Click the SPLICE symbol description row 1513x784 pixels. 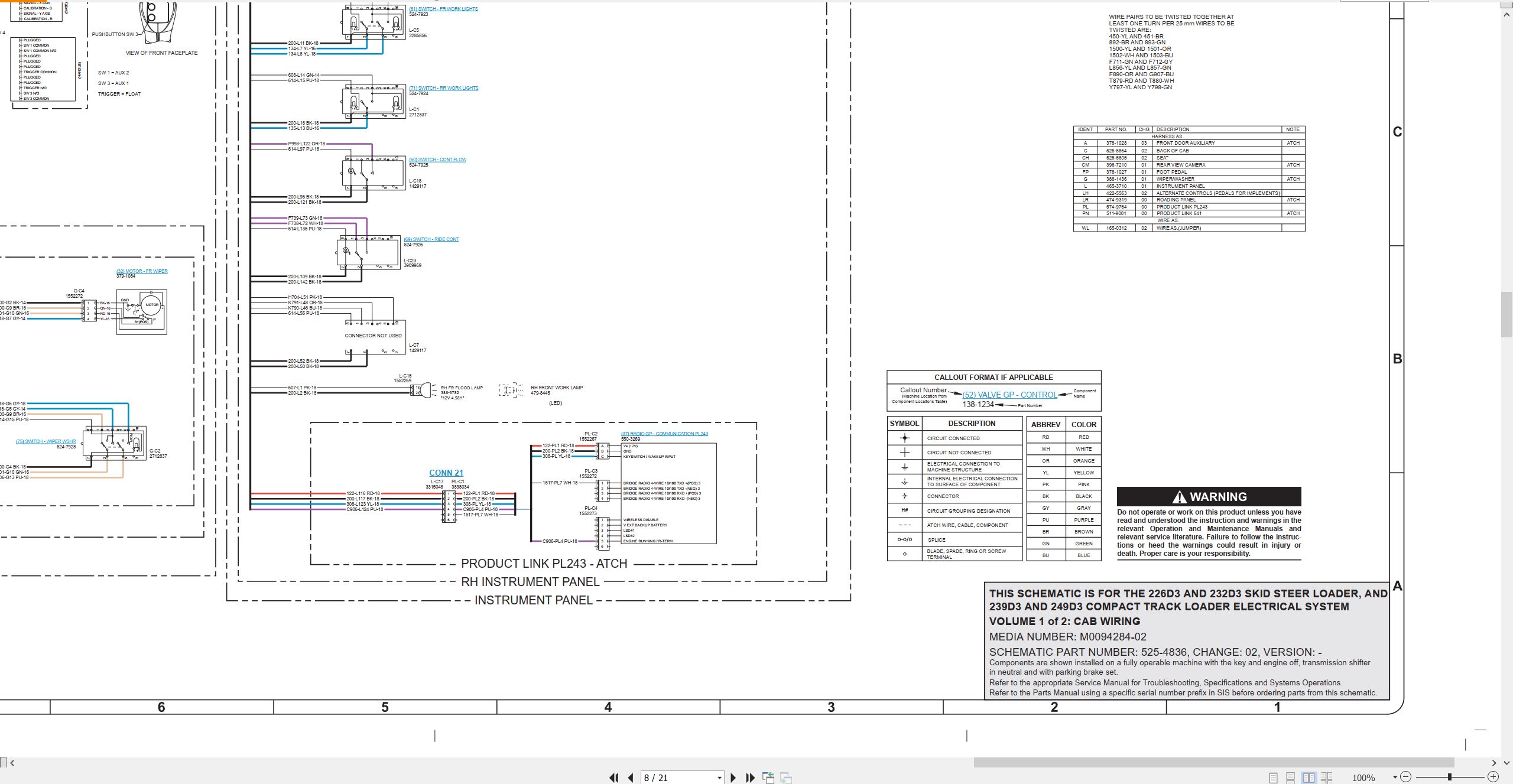[954, 539]
